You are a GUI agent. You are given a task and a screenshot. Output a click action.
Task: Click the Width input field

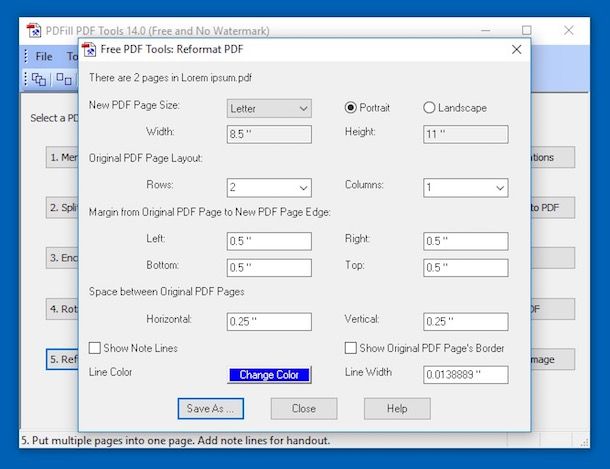pyautogui.click(x=269, y=134)
